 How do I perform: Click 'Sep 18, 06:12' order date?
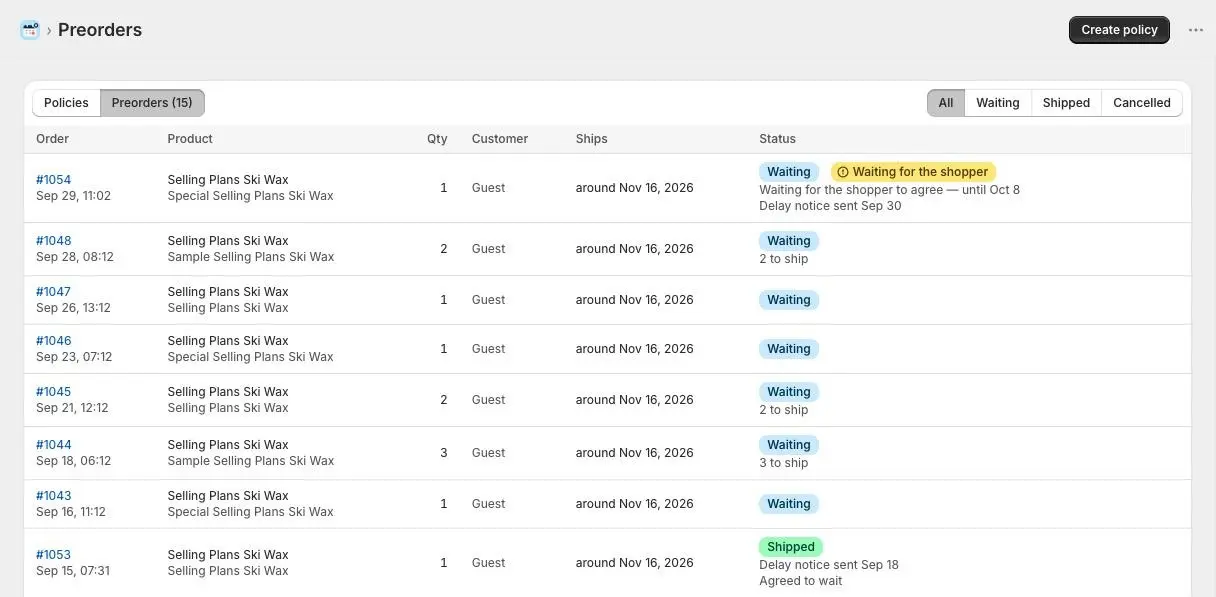coord(74,461)
